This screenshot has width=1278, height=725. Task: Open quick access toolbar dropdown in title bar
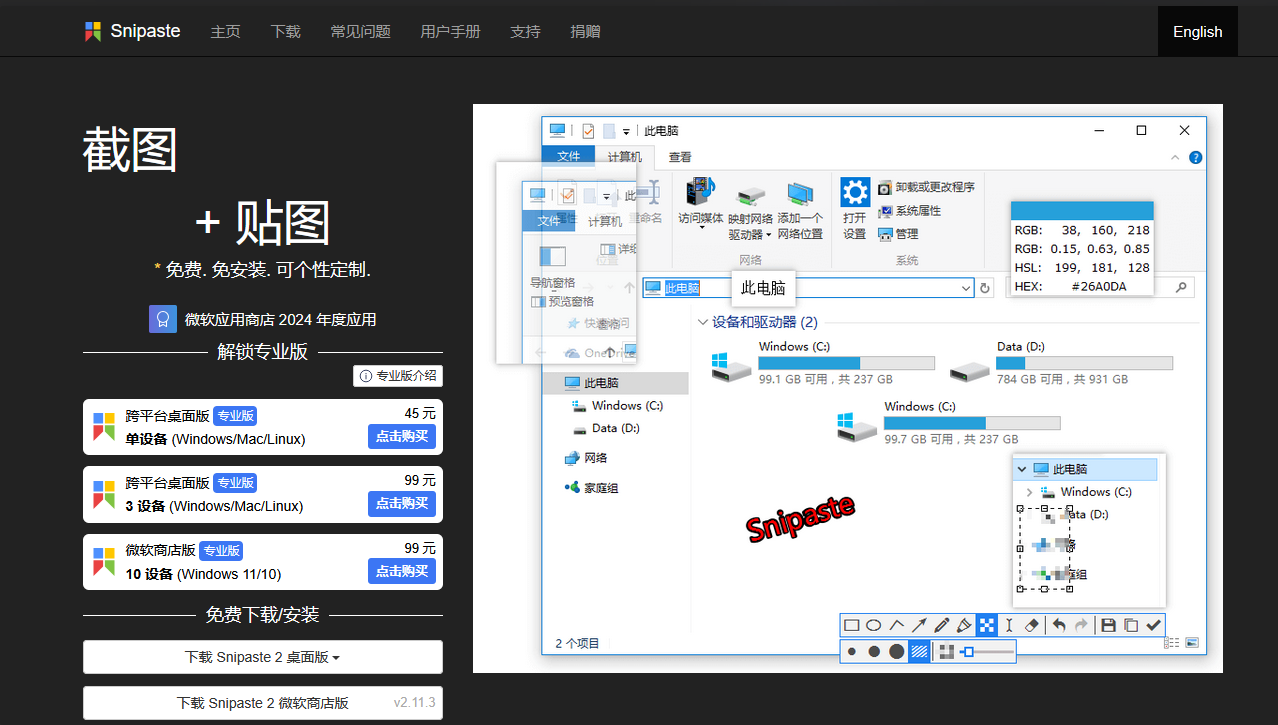coord(626,131)
